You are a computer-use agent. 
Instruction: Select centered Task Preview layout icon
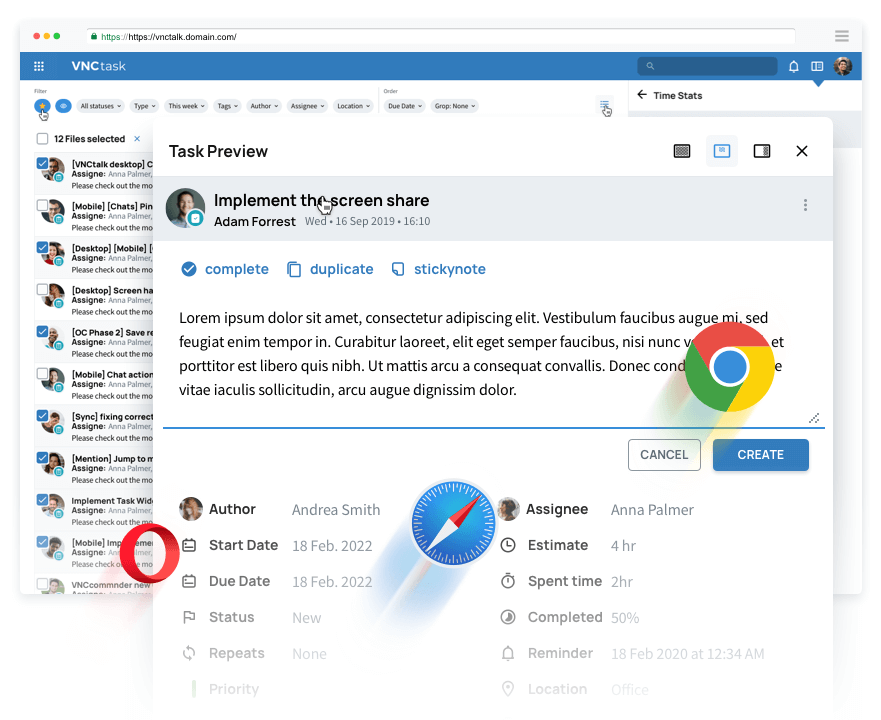tap(721, 151)
